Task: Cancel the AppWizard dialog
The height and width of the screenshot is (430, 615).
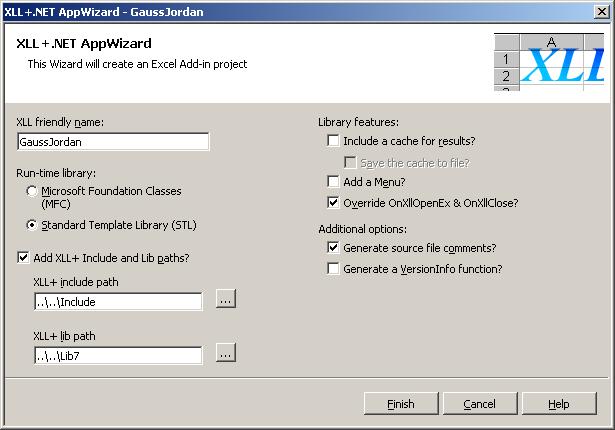Action: click(x=479, y=404)
